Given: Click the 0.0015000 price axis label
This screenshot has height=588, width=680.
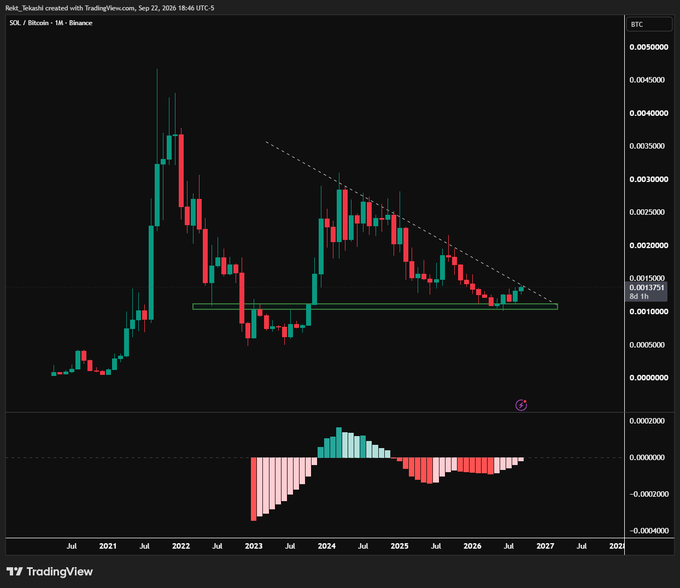Looking at the screenshot, I should pos(647,278).
